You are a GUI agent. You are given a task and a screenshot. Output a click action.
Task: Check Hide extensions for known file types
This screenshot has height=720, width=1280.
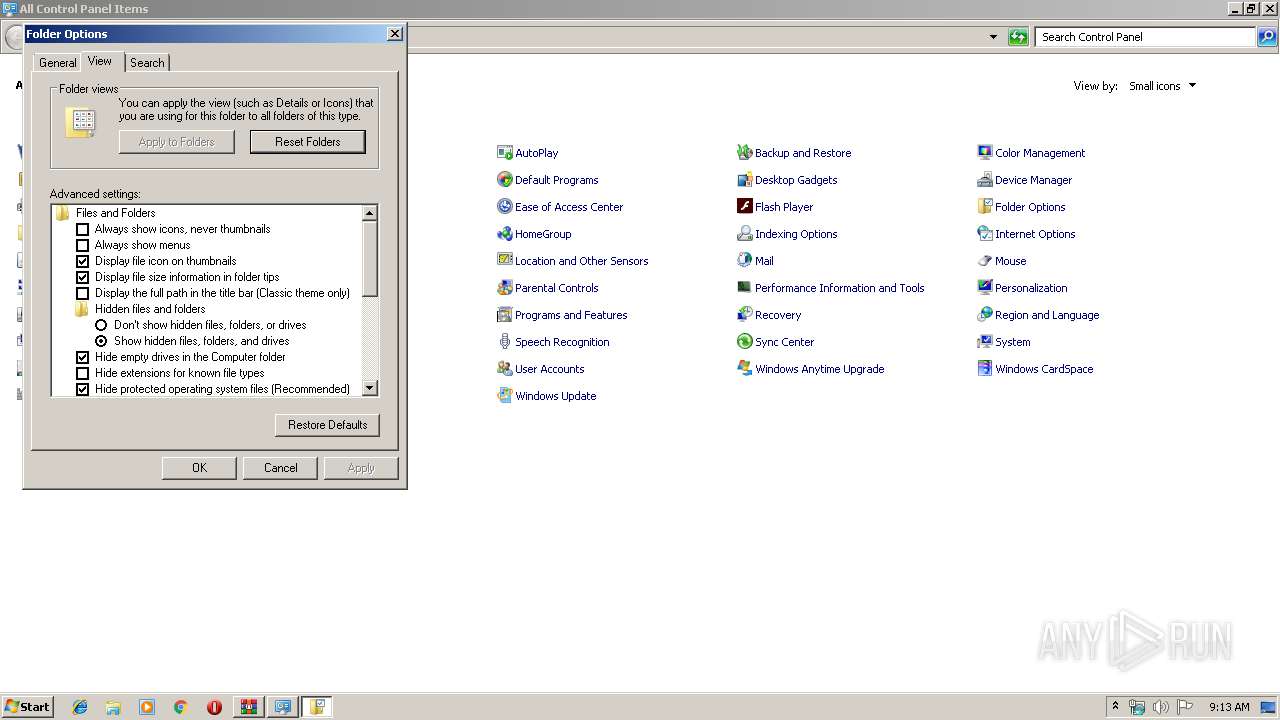click(x=83, y=373)
